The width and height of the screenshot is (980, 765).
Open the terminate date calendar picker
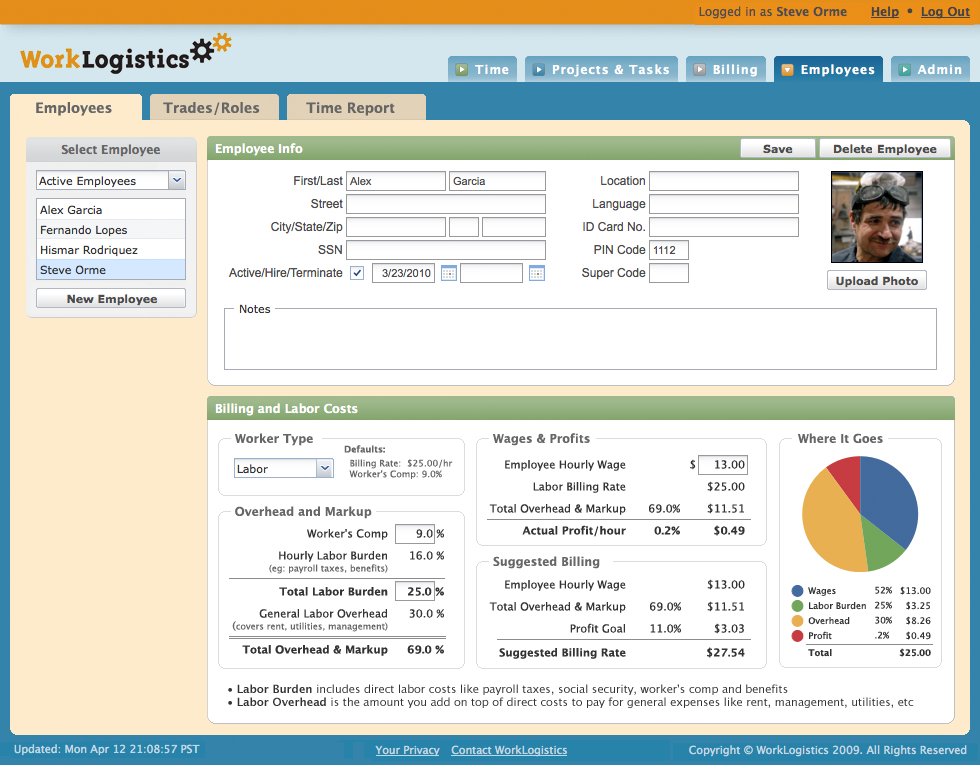click(x=536, y=272)
